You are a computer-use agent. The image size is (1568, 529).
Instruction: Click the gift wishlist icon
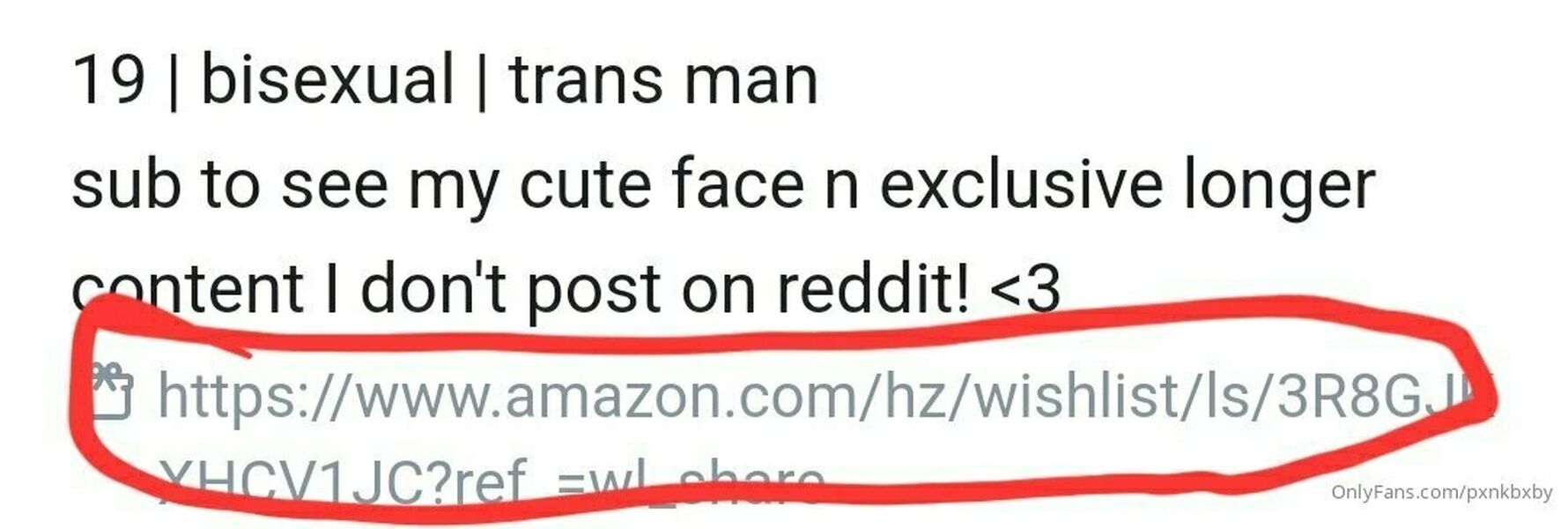[x=113, y=391]
